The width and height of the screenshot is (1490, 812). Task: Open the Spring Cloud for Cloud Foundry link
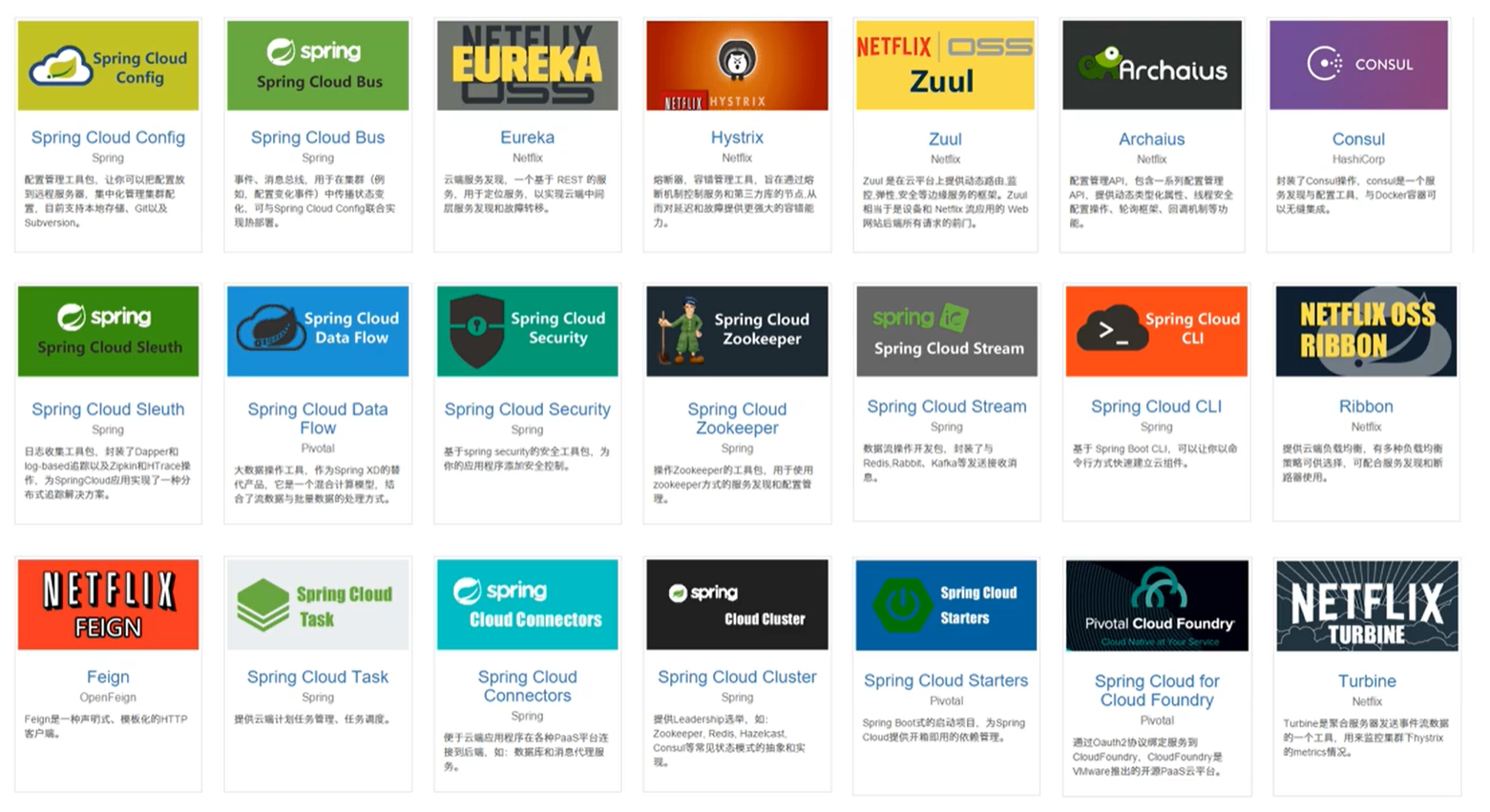(x=1157, y=691)
